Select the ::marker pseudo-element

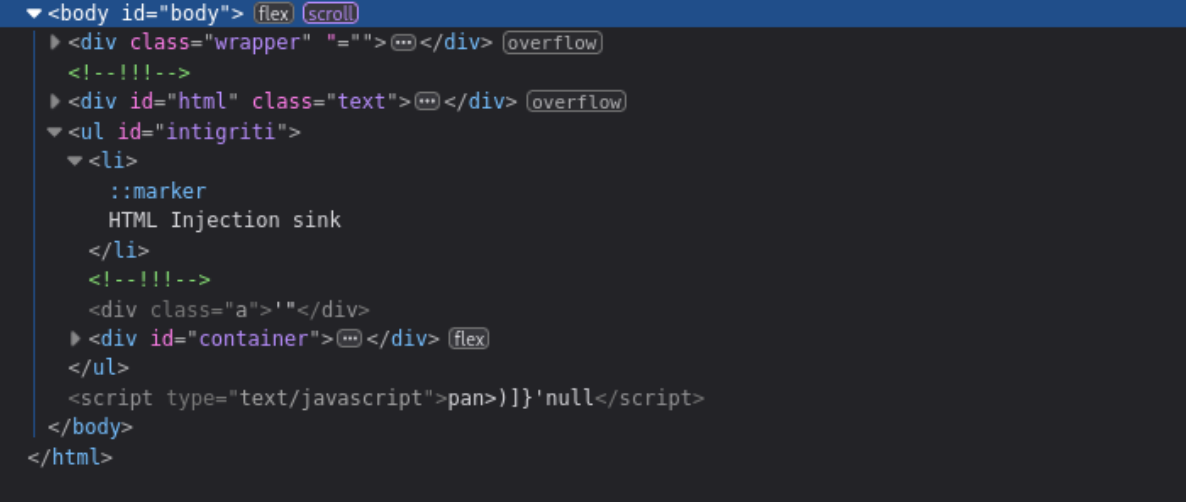(x=157, y=191)
